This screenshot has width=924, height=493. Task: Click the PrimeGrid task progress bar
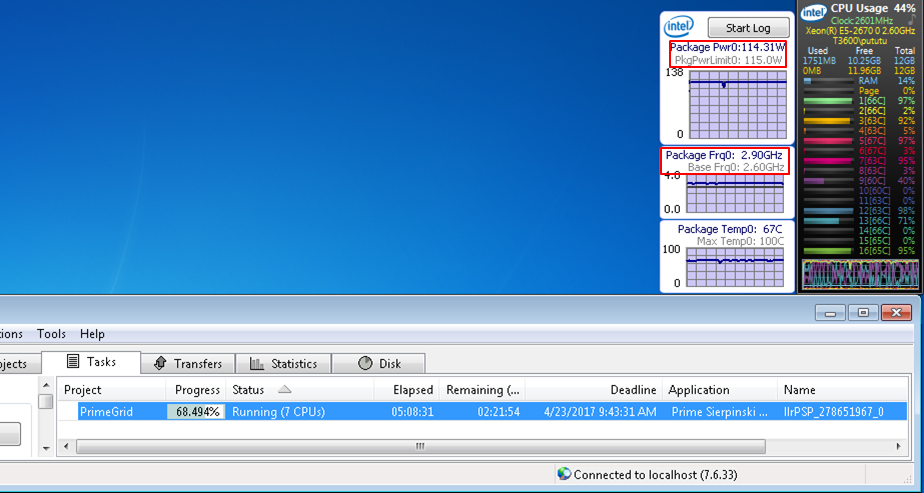(x=195, y=411)
